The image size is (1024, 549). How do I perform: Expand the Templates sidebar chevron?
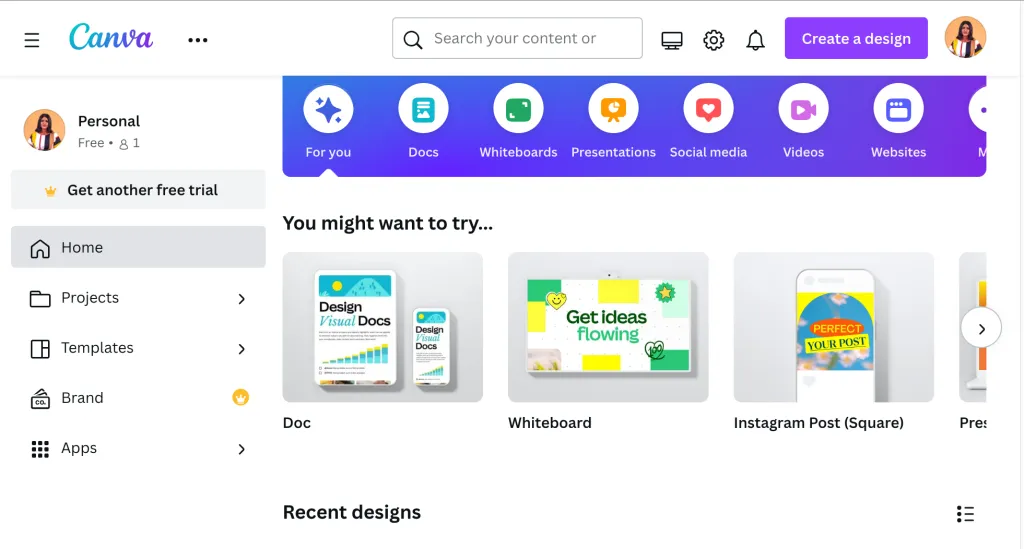click(x=242, y=349)
